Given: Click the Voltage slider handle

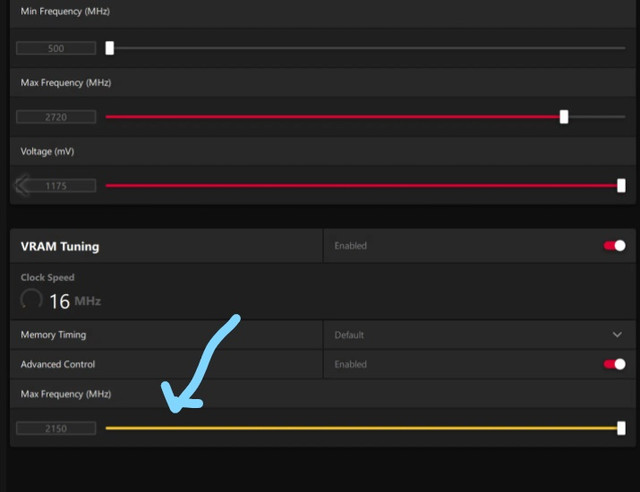Looking at the screenshot, I should coord(621,185).
